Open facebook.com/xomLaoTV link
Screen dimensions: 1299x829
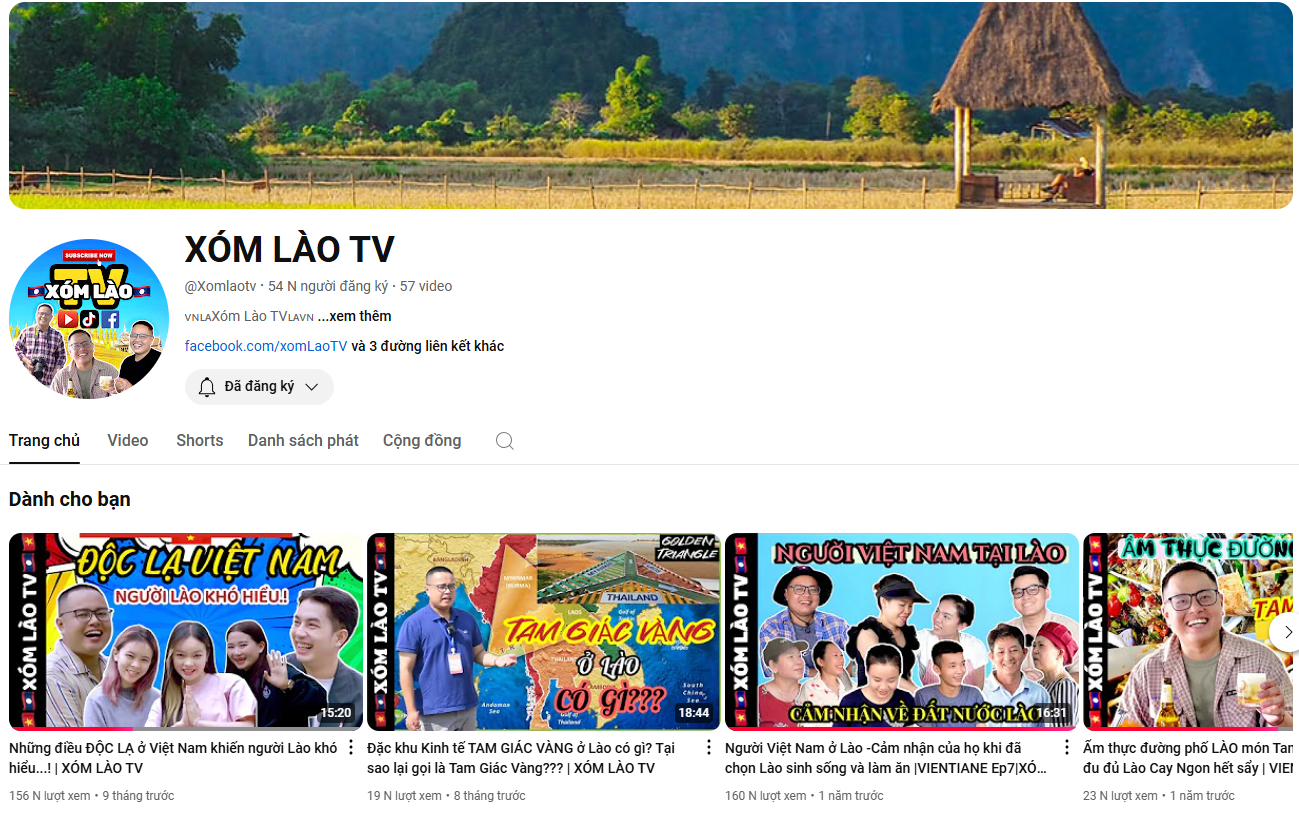(266, 346)
